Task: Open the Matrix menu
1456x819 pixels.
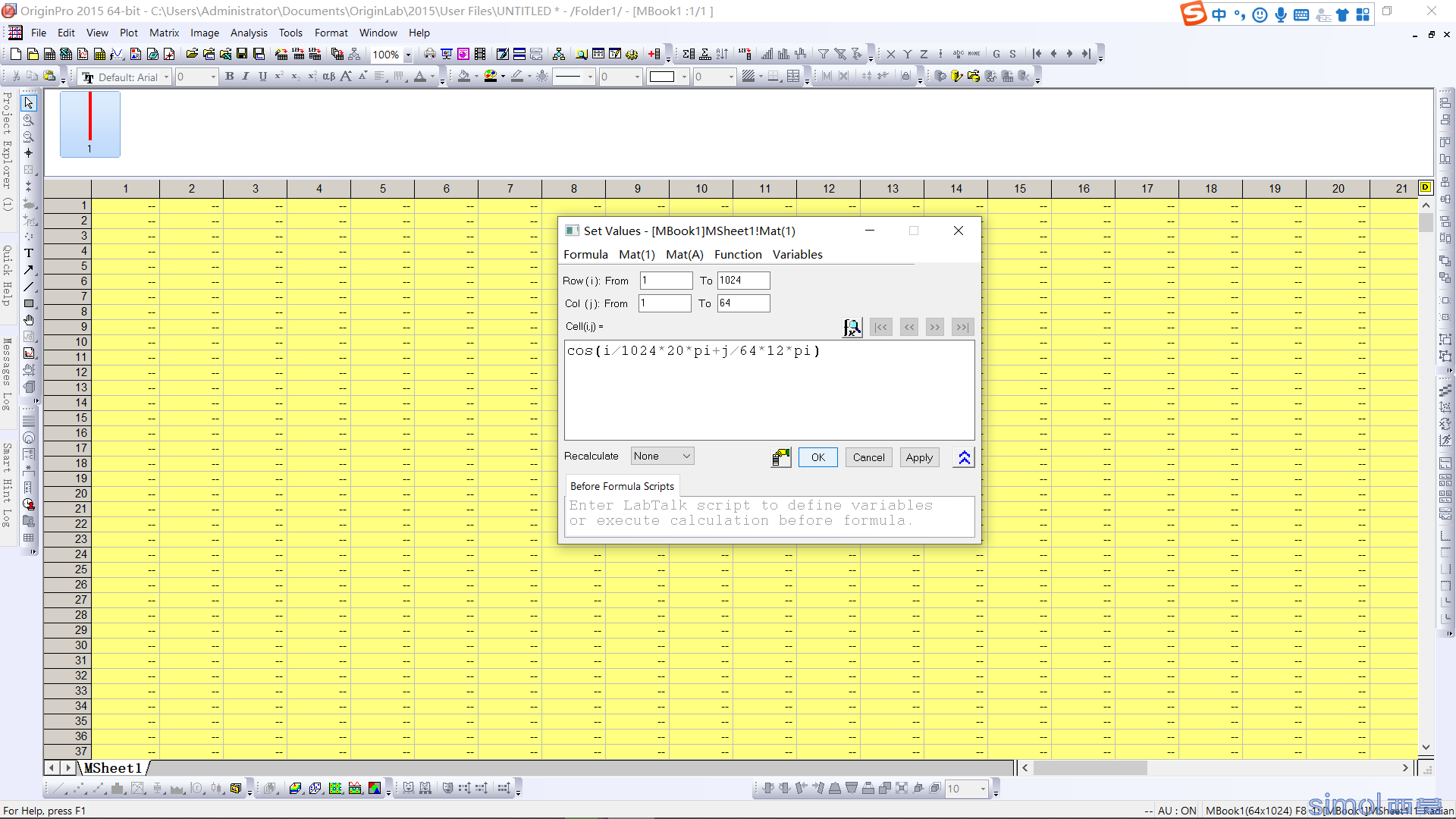Action: coord(164,33)
